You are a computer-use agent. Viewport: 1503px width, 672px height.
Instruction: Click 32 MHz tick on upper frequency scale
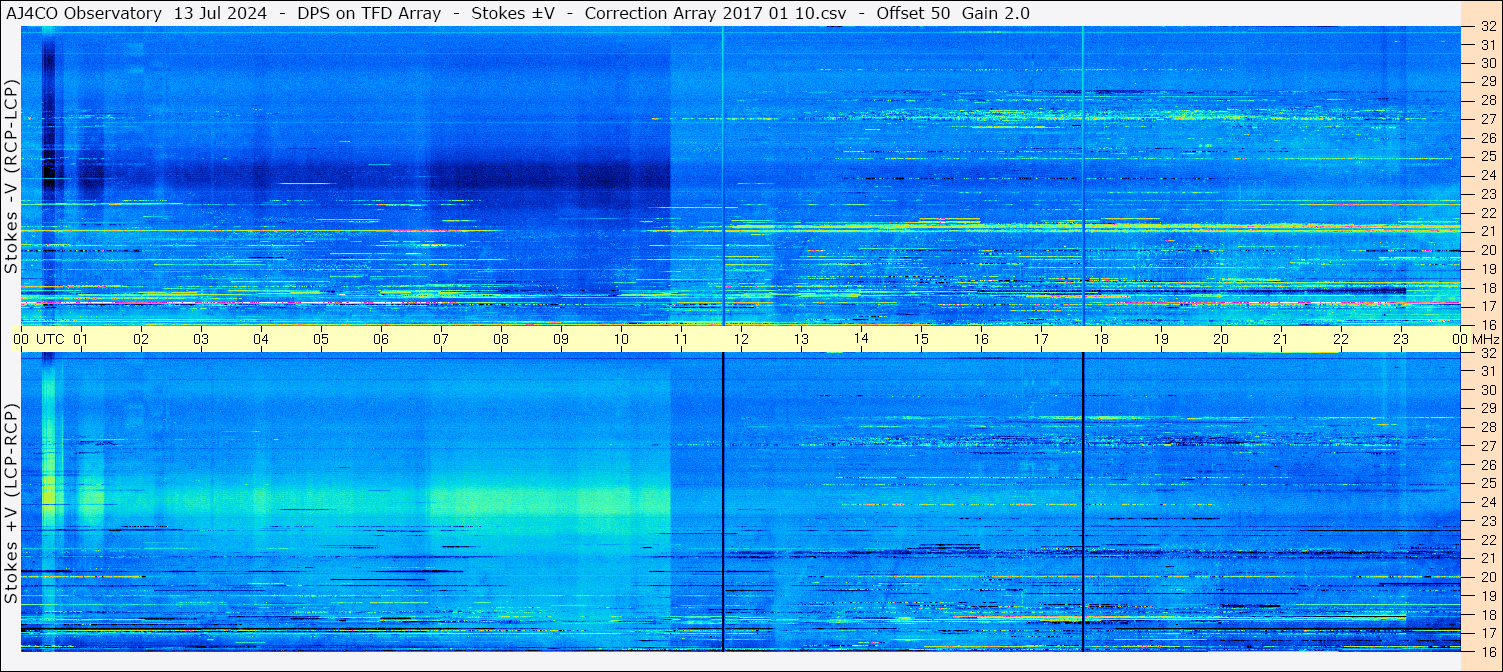coord(1488,27)
